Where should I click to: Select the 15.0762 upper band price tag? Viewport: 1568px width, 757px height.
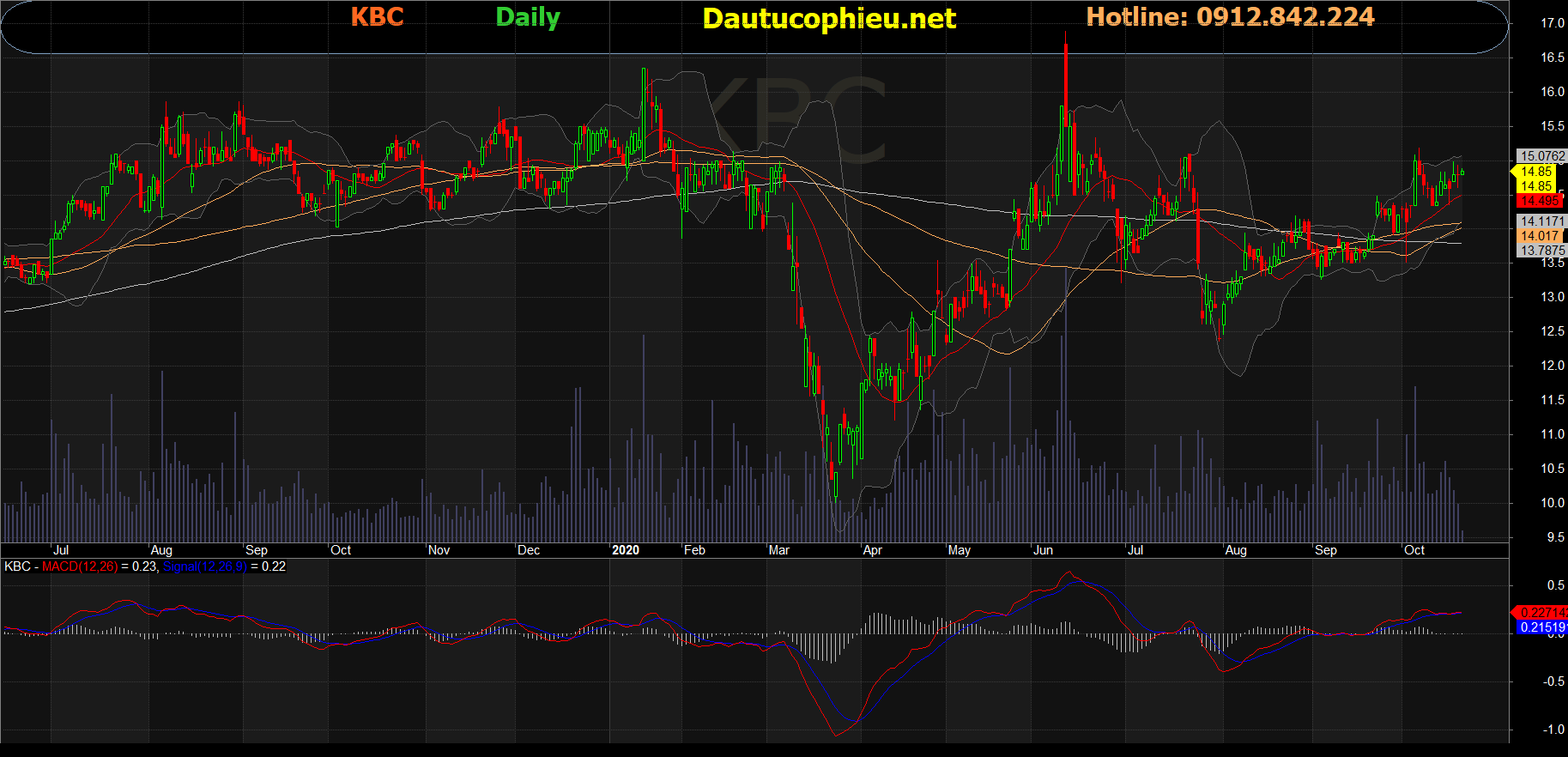1541,156
